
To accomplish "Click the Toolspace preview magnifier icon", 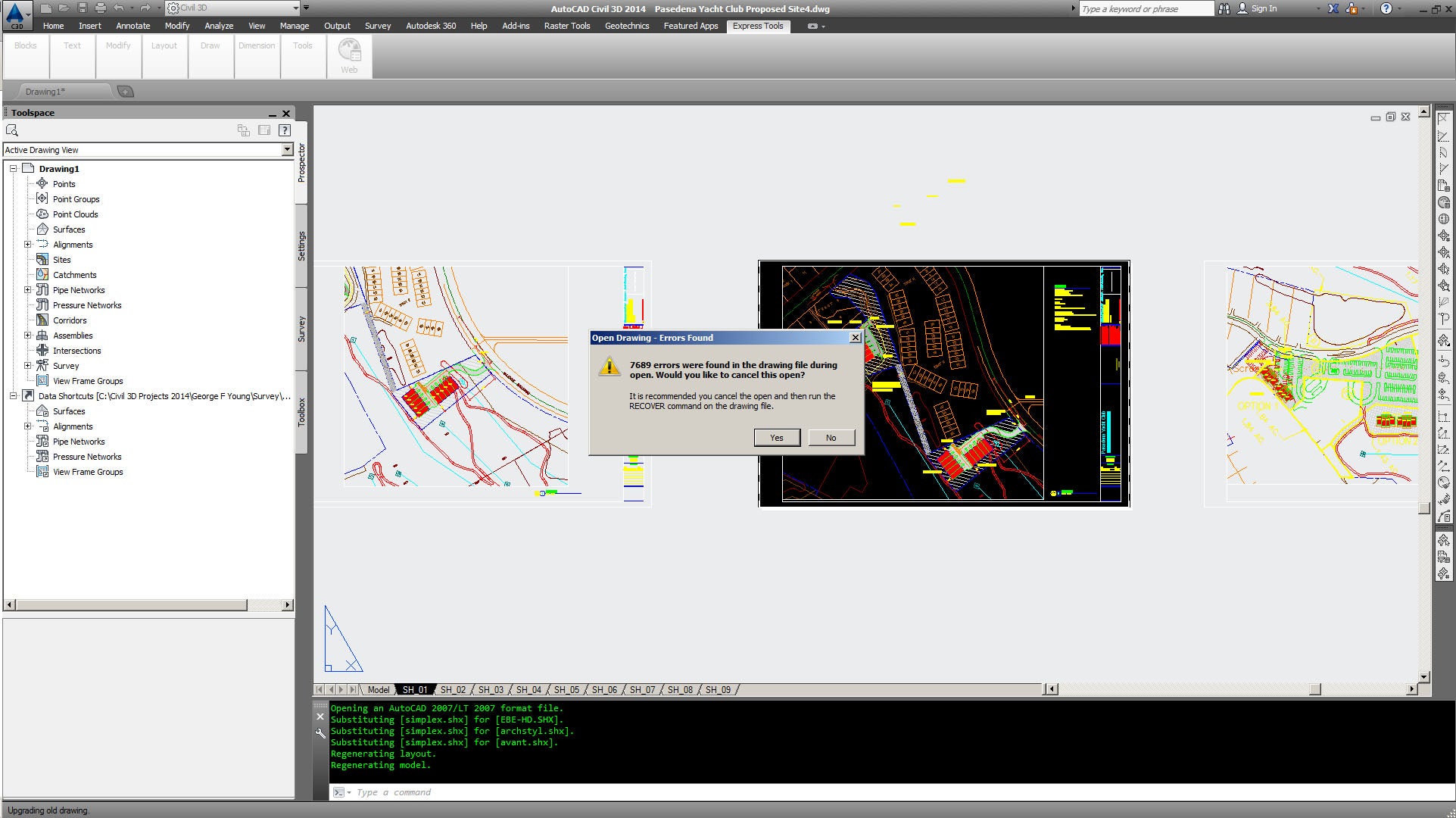I will tap(12, 130).
